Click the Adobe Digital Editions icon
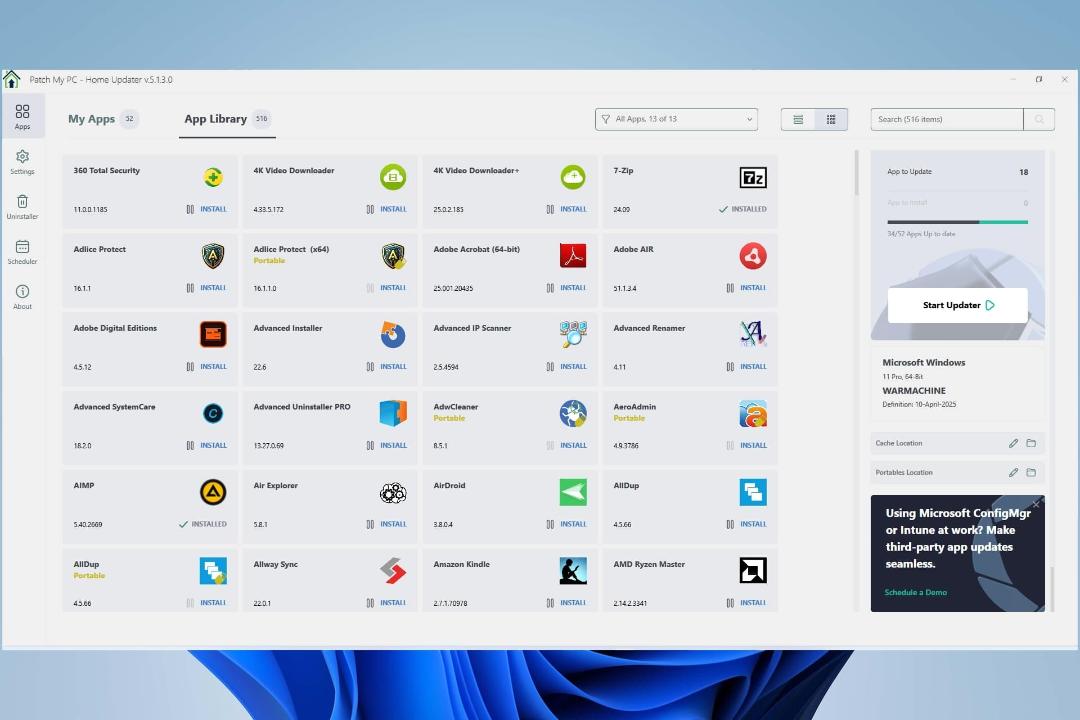 coord(213,334)
